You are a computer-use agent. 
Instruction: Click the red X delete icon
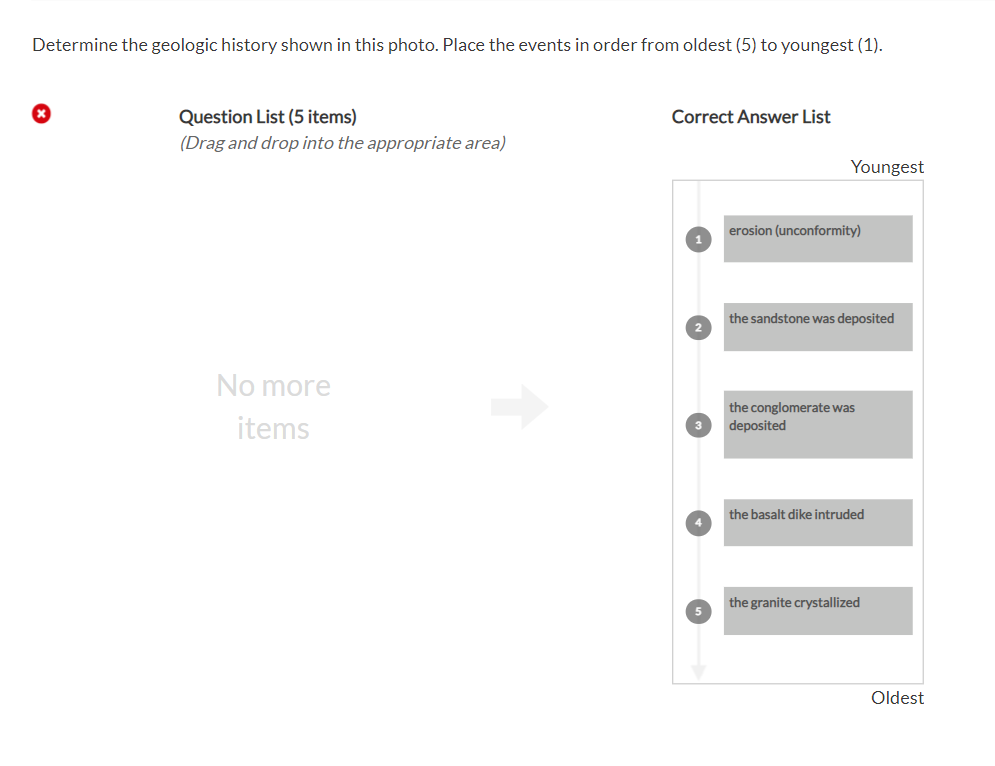(41, 114)
